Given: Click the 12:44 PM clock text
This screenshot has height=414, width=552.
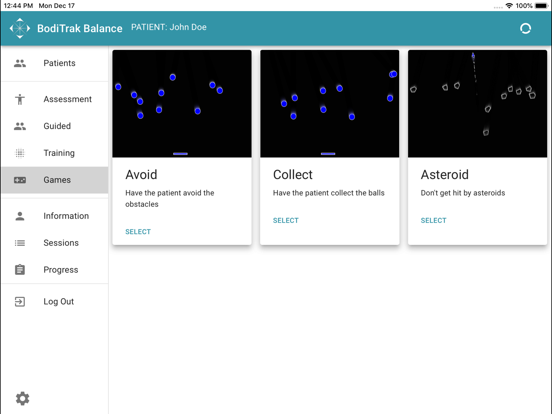Looking at the screenshot, I should tap(18, 6).
